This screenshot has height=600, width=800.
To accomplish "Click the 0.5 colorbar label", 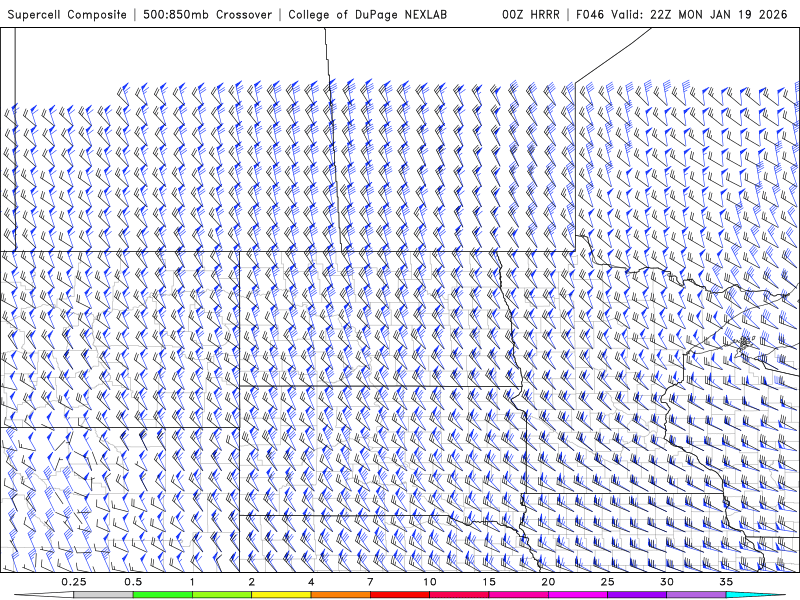I will pyautogui.click(x=133, y=582).
